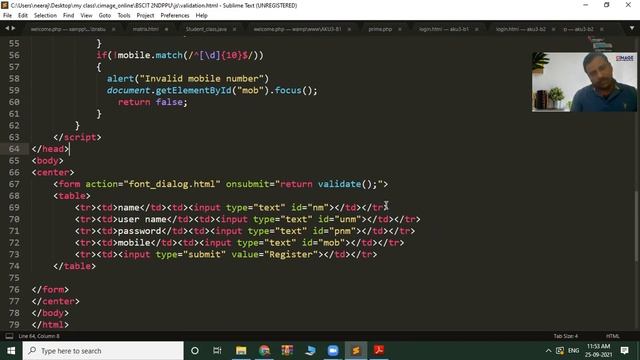Open the Help menu
Image resolution: width=640 pixels, height=360 pixels.
pyautogui.click(x=202, y=16)
